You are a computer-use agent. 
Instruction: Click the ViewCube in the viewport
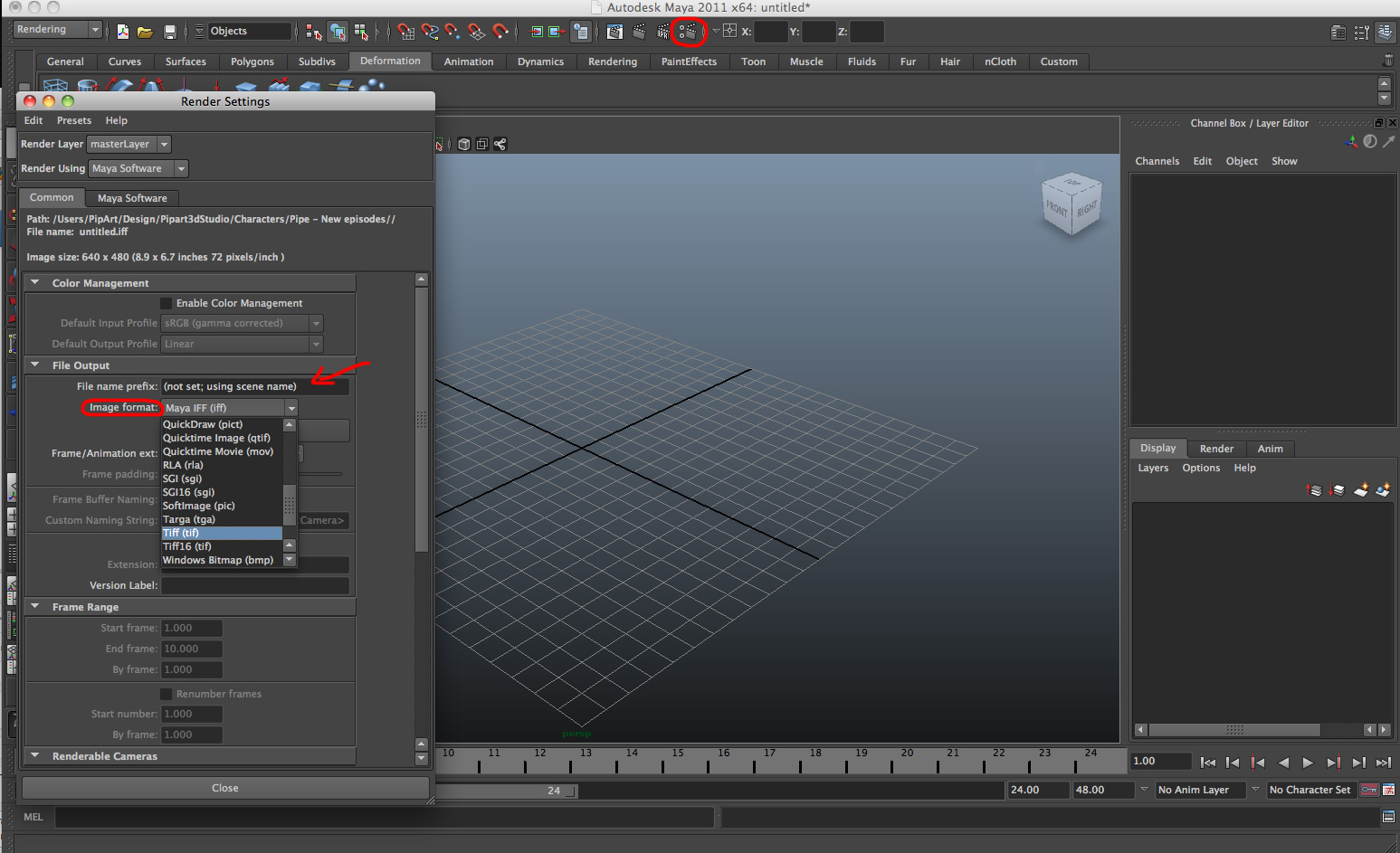pyautogui.click(x=1071, y=204)
